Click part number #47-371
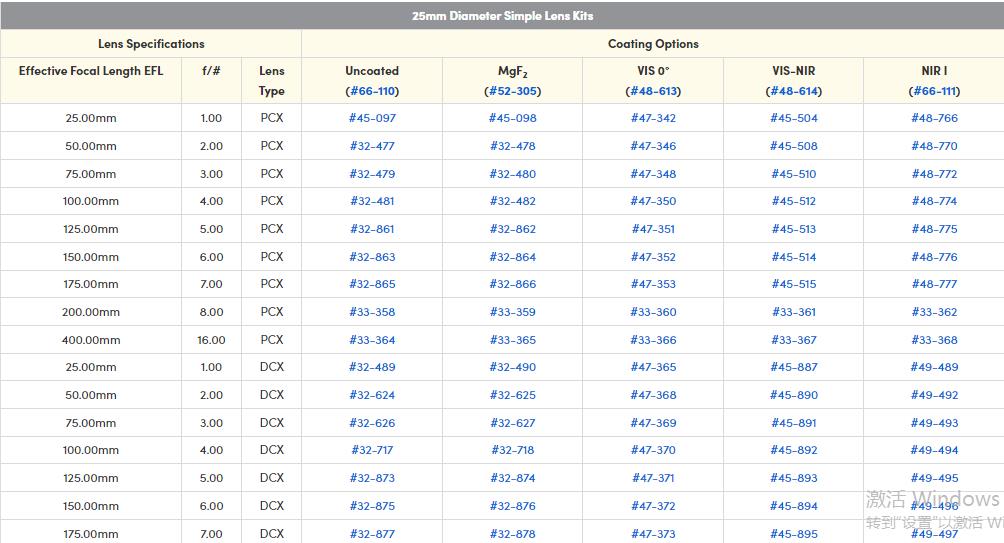The width and height of the screenshot is (1004, 543). tap(653, 478)
